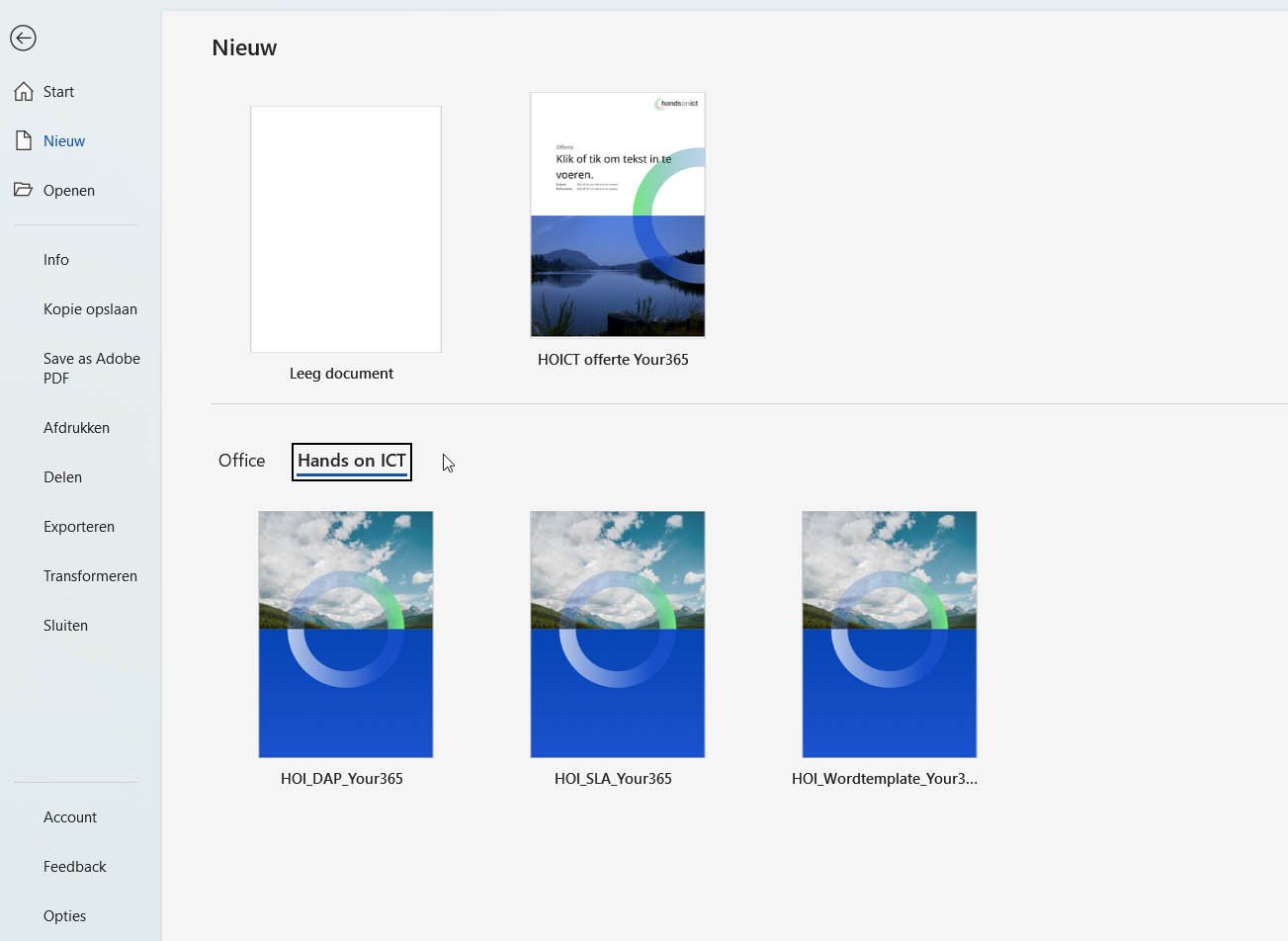This screenshot has height=941, width=1288.
Task: Click Sluiten to close the document
Action: point(65,625)
